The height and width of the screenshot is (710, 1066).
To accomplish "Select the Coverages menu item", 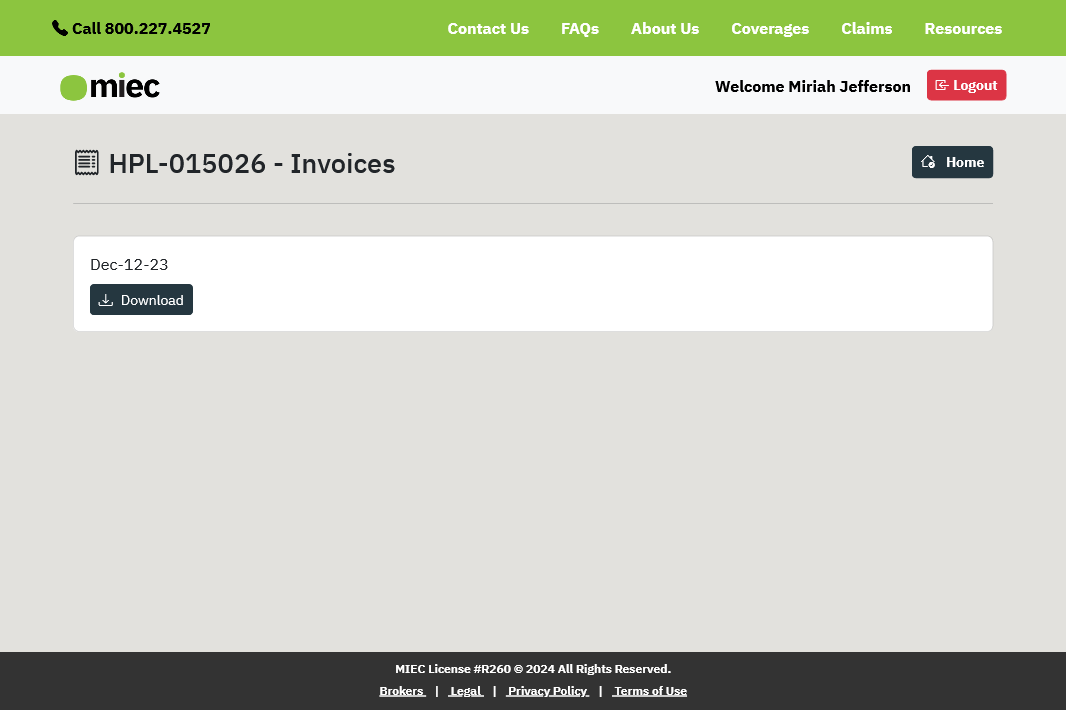I will click(x=770, y=28).
